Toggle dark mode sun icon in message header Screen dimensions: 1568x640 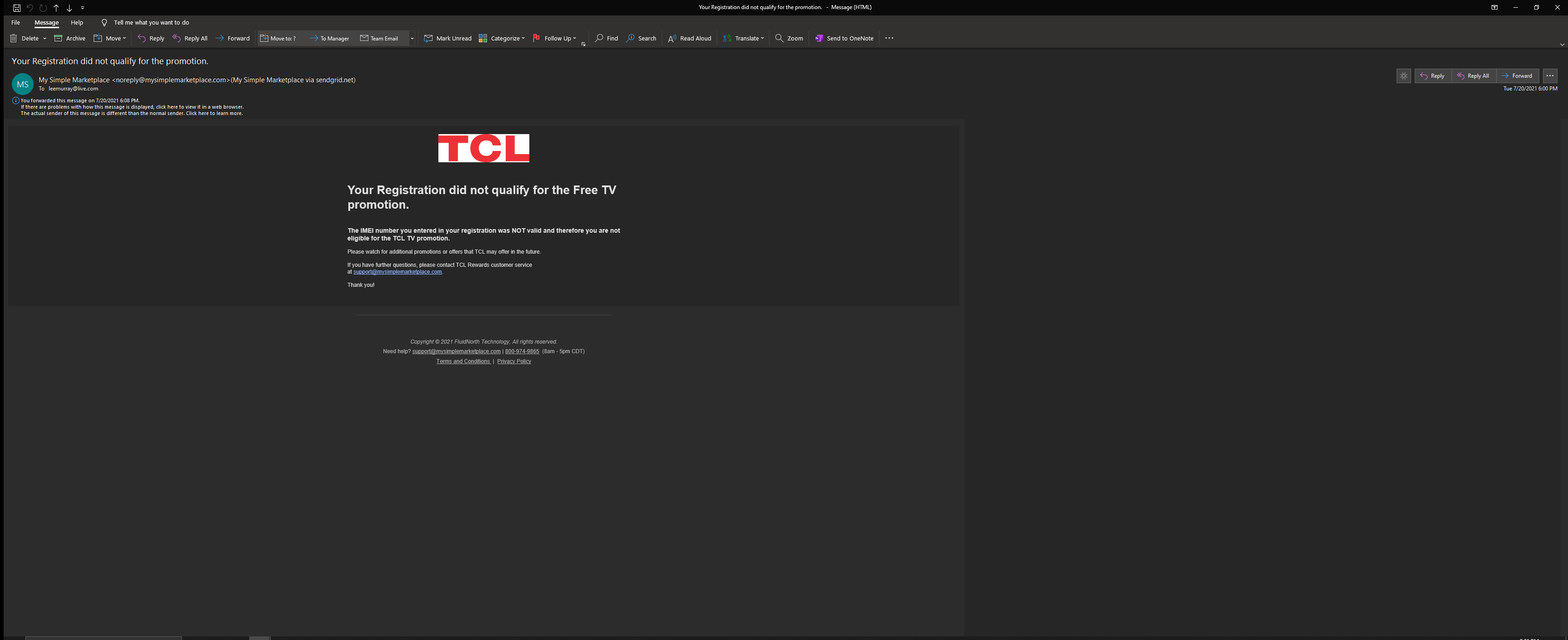[1404, 76]
